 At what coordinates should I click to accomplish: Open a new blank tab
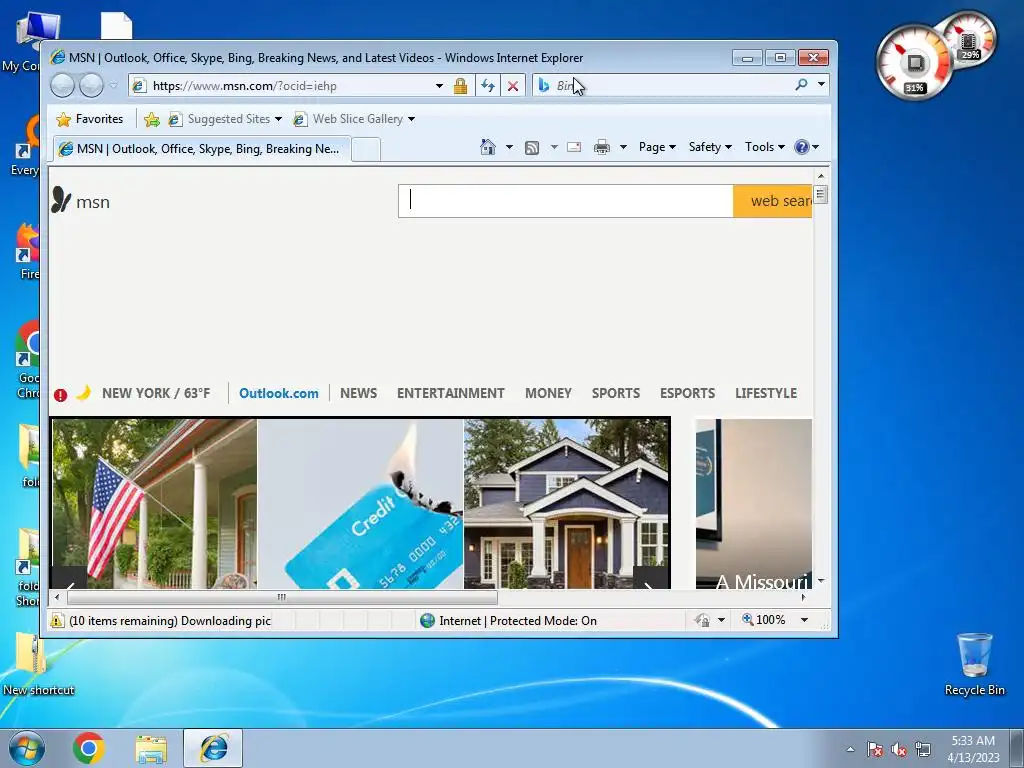click(x=366, y=150)
